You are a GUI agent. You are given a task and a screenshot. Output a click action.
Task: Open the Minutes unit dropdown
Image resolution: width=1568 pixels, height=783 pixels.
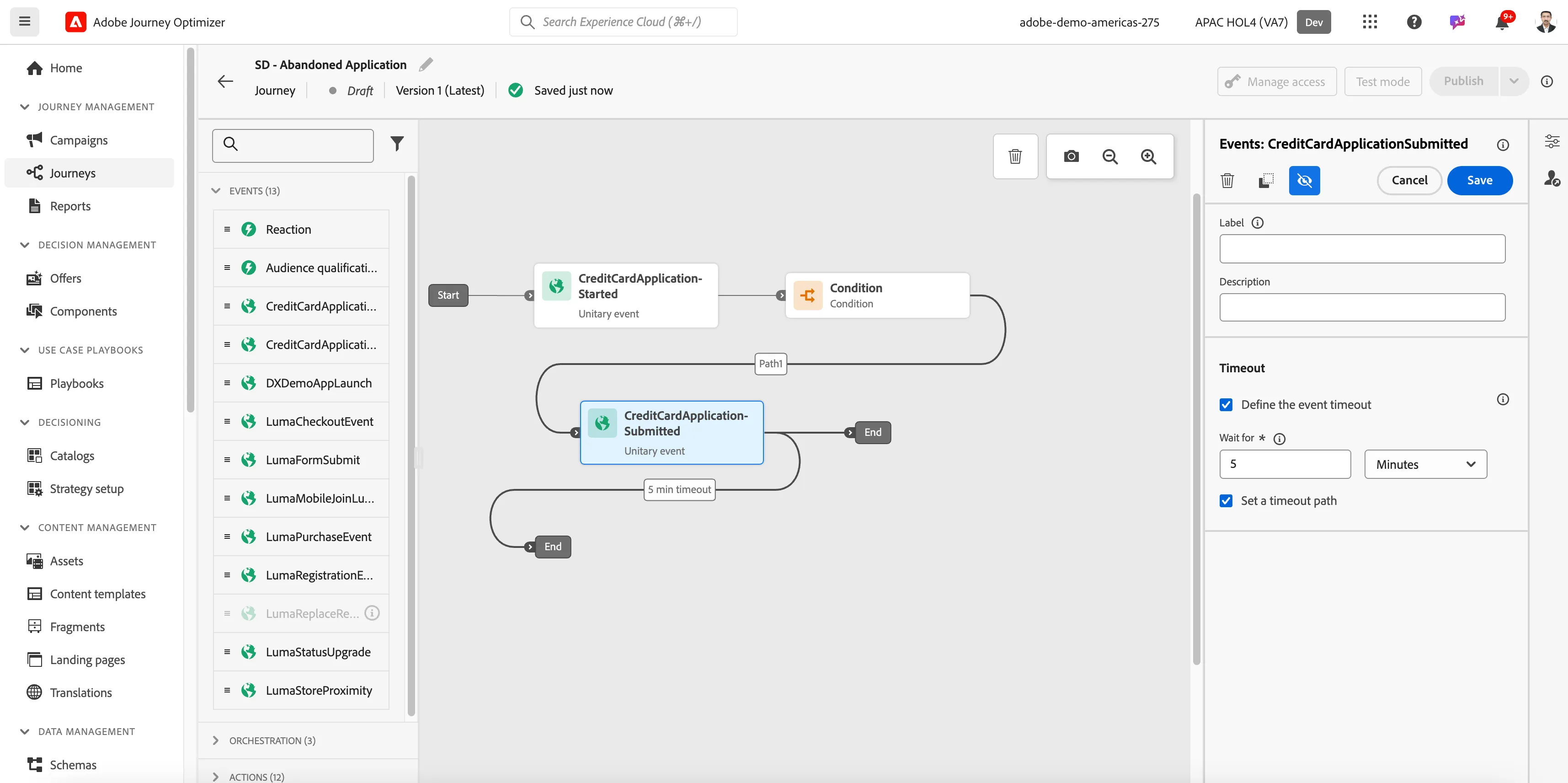1425,464
